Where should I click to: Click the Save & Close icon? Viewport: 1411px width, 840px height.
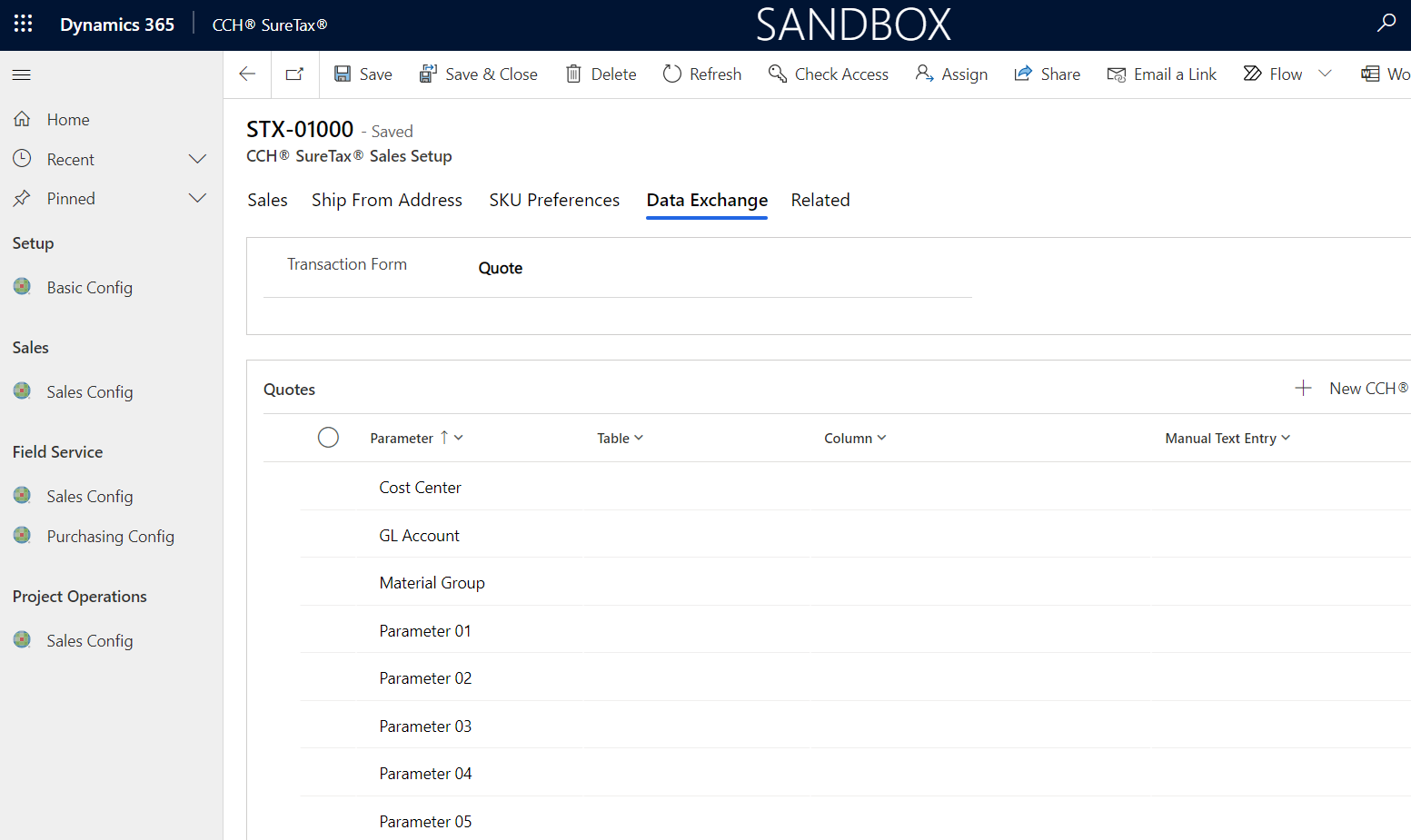tap(428, 74)
